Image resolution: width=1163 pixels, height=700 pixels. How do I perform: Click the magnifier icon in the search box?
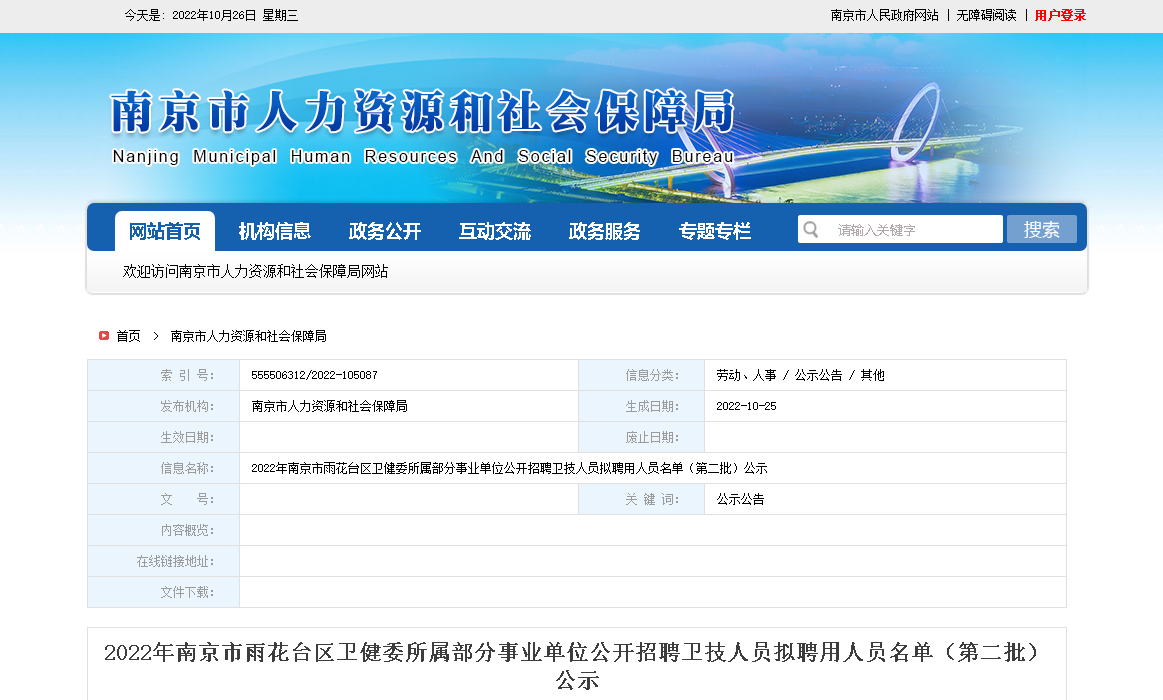point(811,229)
